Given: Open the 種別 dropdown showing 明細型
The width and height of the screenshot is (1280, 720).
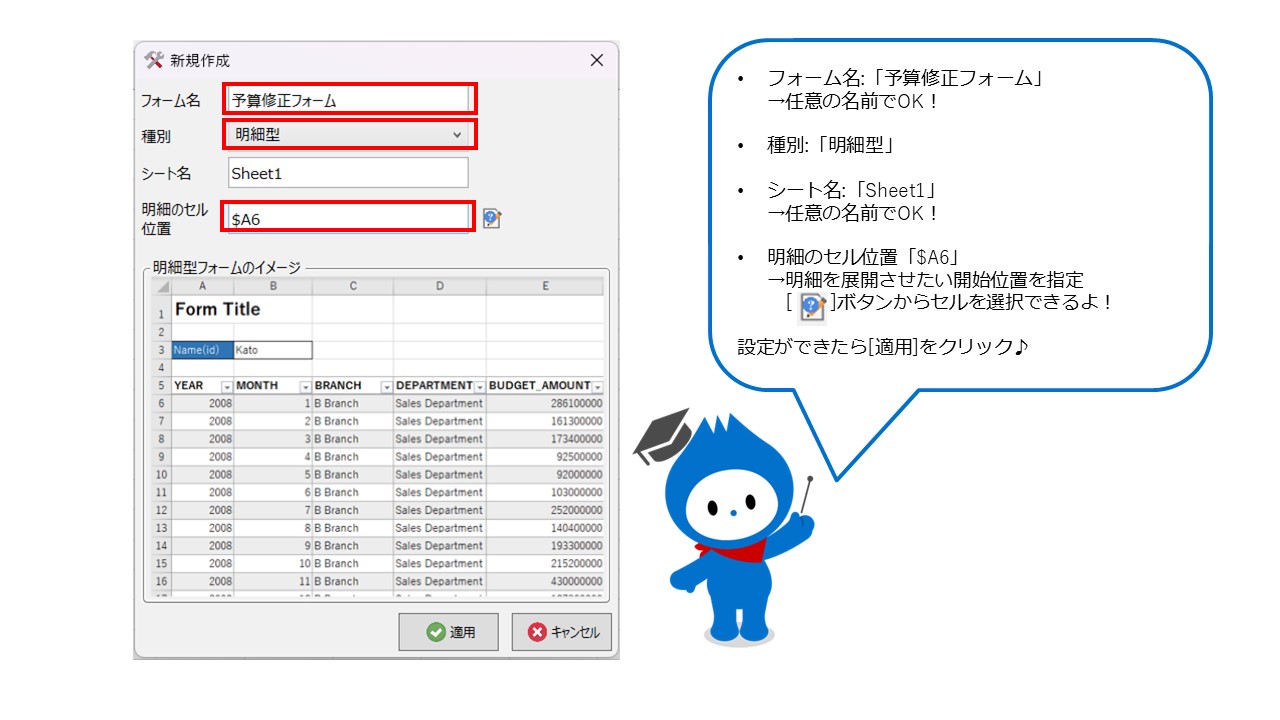Looking at the screenshot, I should [348, 134].
